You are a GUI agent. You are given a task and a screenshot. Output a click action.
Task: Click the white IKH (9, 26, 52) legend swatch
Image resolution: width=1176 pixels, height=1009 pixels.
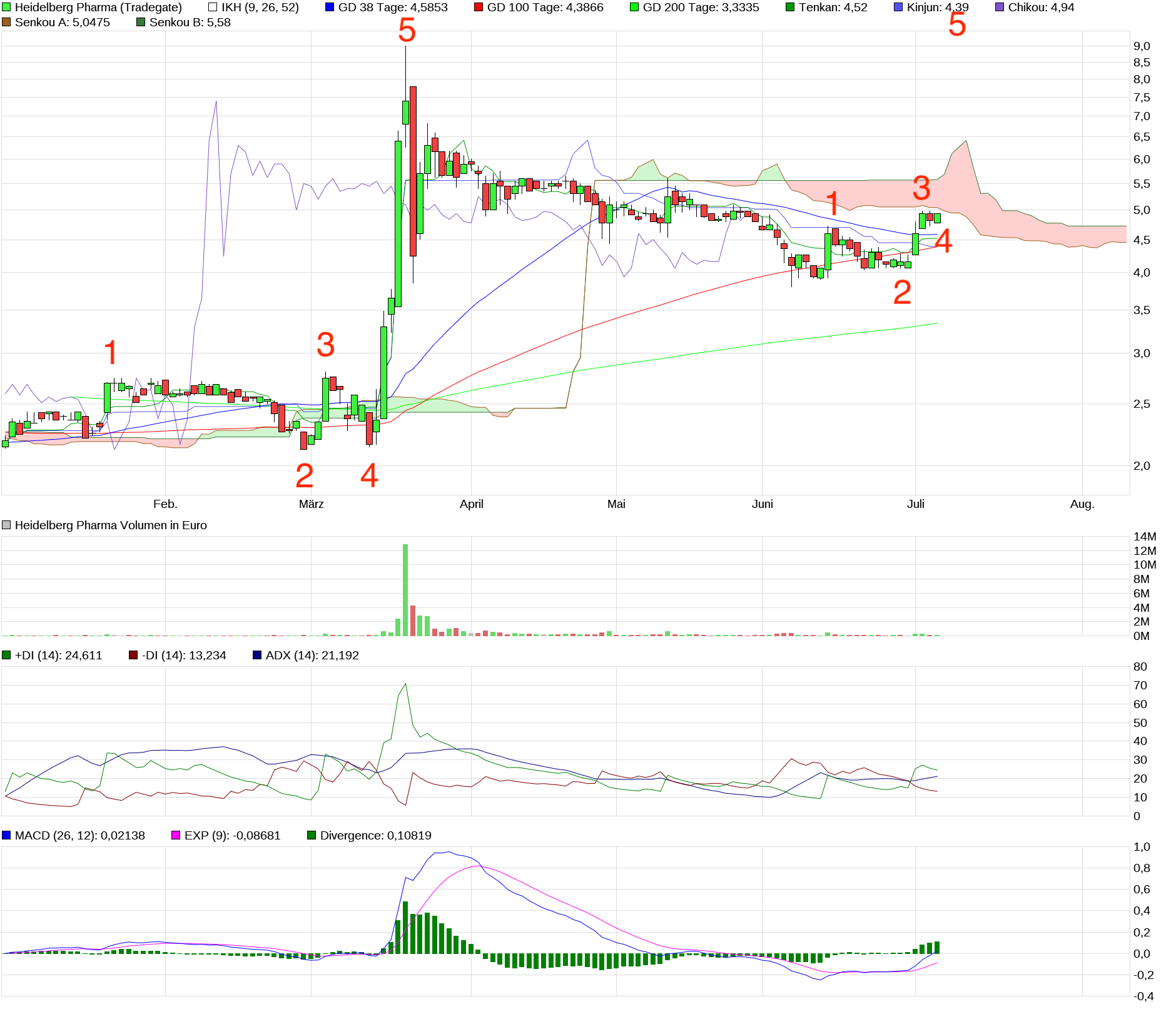point(213,8)
